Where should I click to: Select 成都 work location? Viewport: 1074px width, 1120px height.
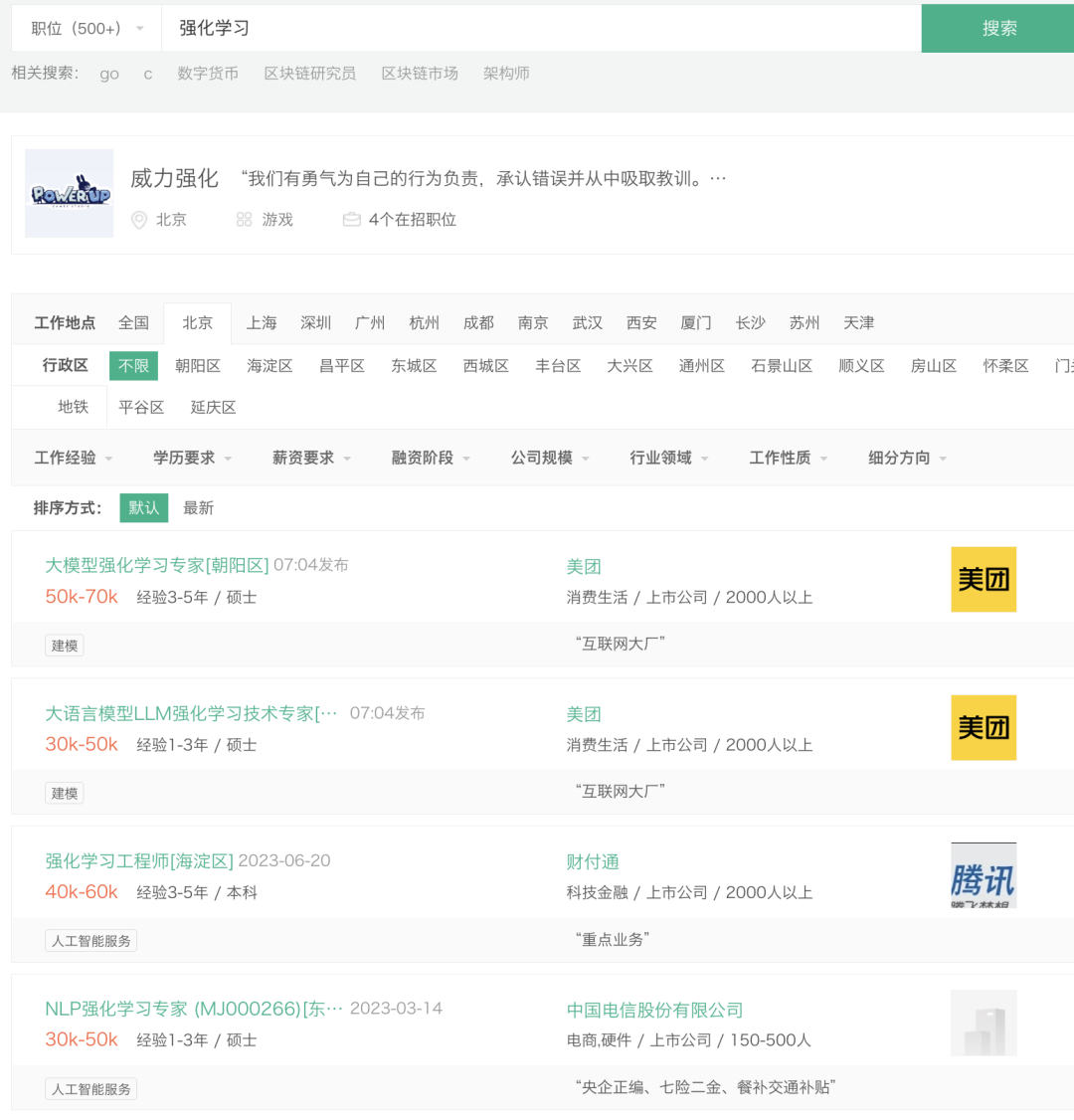coord(478,323)
